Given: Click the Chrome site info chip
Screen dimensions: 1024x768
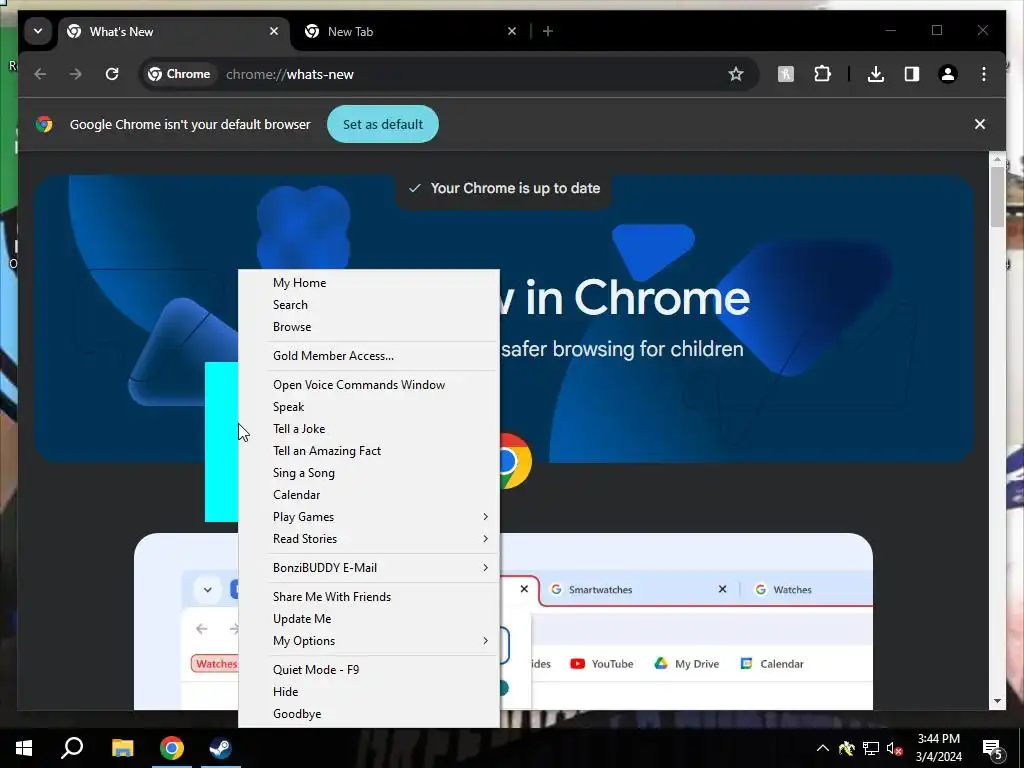Looking at the screenshot, I should click(179, 74).
